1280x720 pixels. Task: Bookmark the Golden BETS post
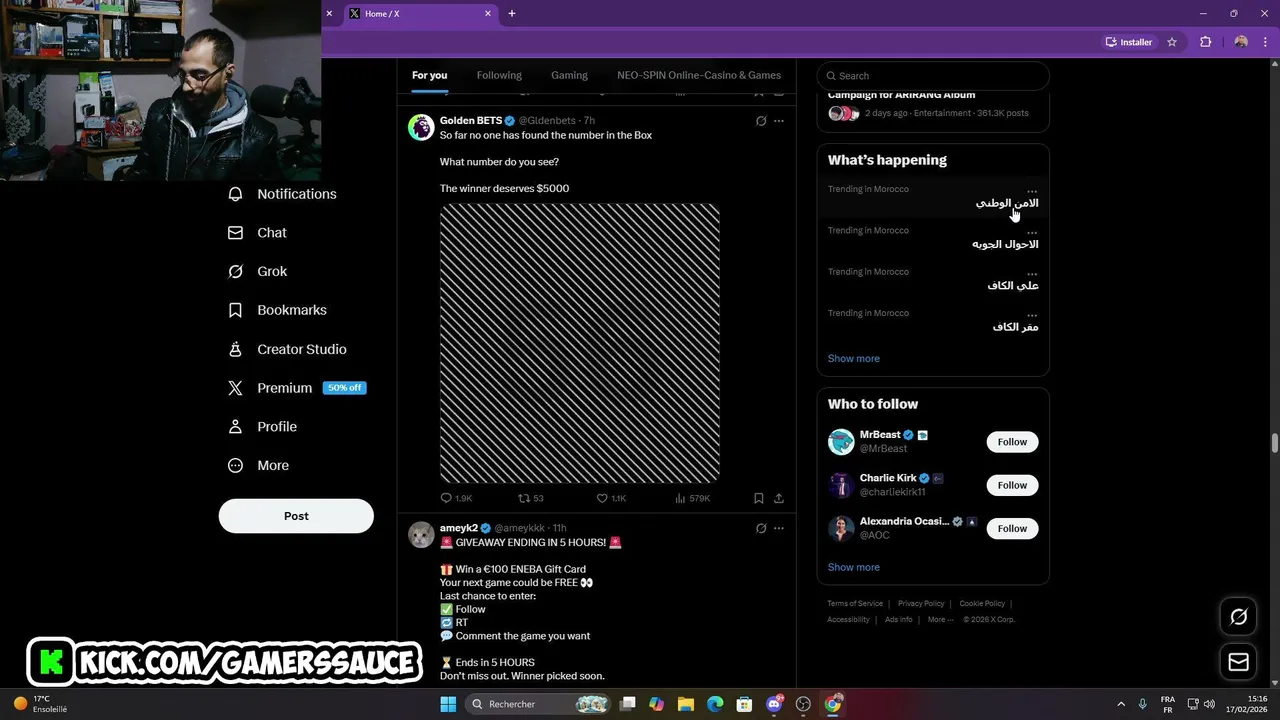[759, 498]
